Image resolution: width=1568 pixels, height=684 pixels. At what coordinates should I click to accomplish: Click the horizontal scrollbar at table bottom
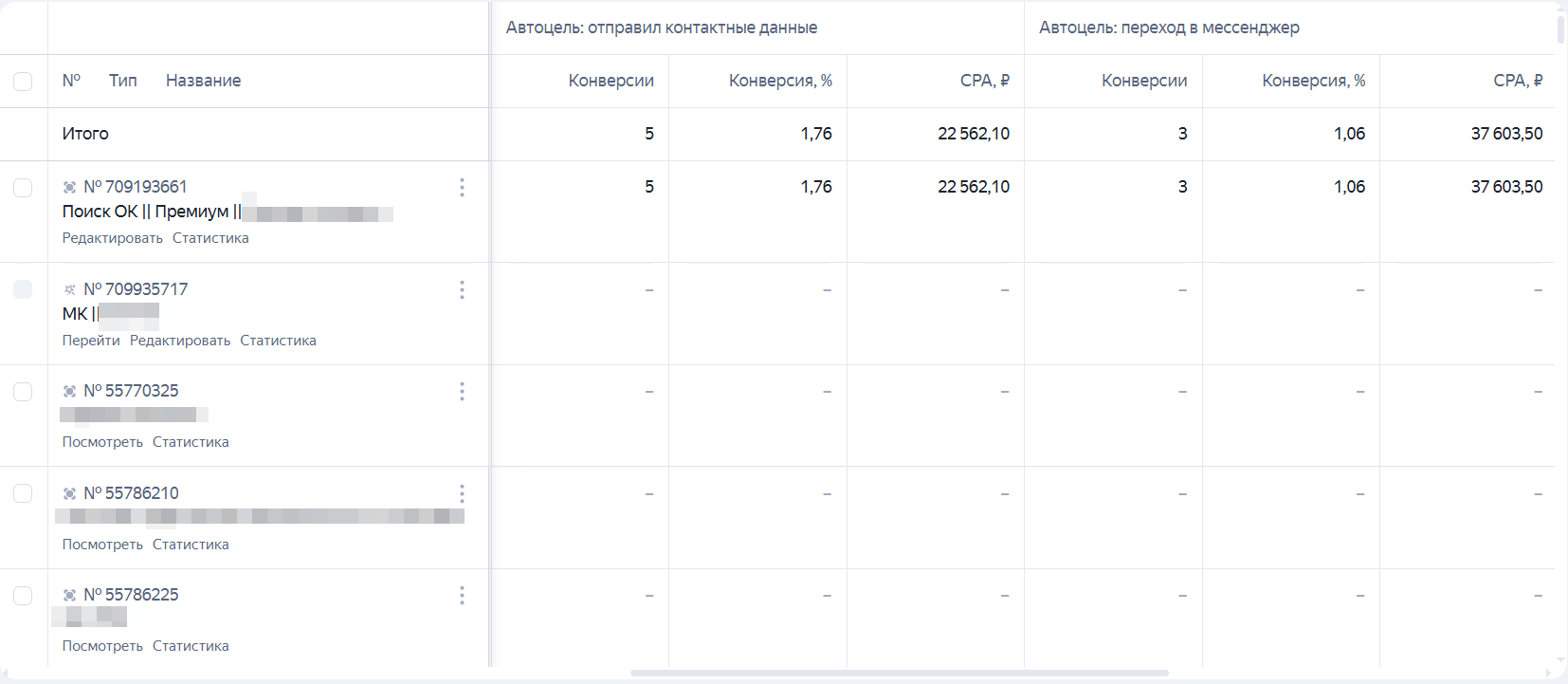[x=899, y=674]
